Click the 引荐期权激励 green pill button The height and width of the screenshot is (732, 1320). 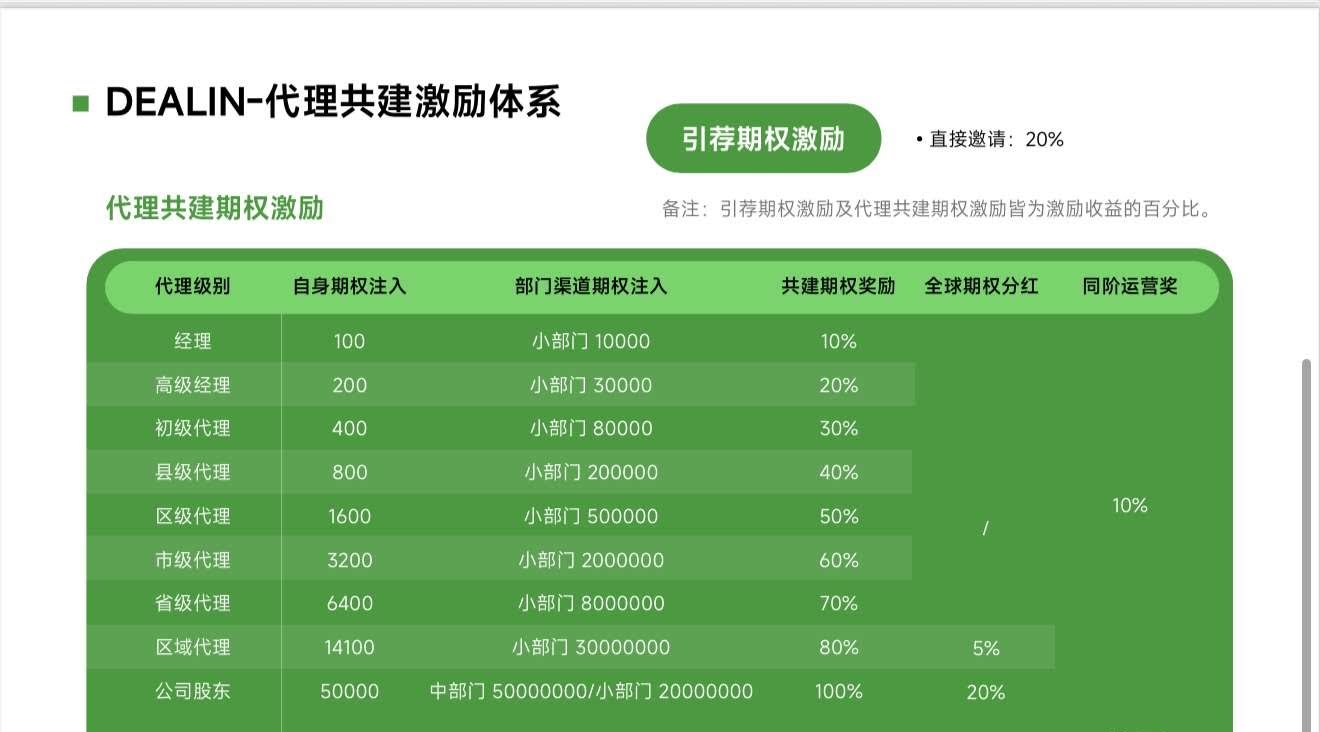click(x=764, y=138)
